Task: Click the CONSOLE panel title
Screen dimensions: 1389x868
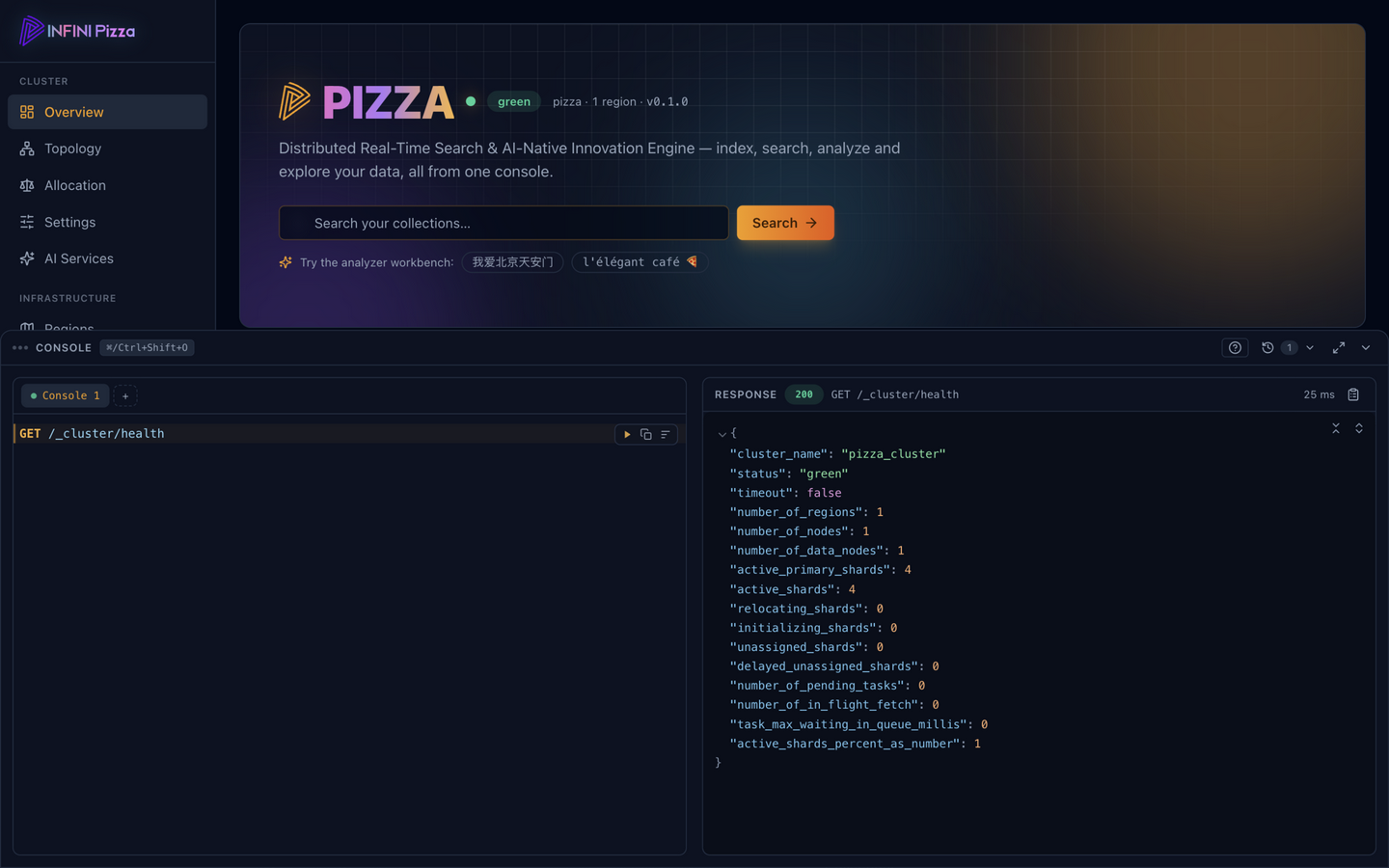Action: tap(64, 347)
